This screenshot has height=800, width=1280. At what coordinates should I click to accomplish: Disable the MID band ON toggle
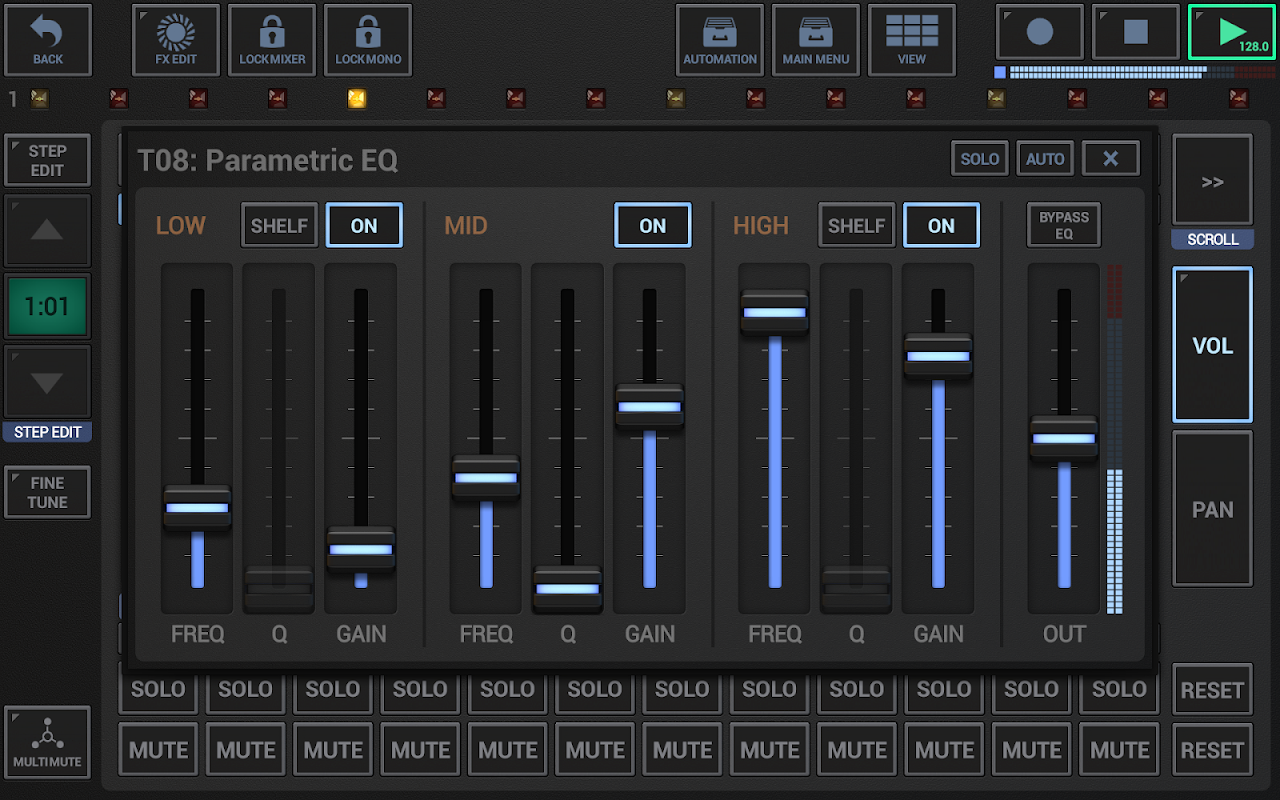coord(652,225)
